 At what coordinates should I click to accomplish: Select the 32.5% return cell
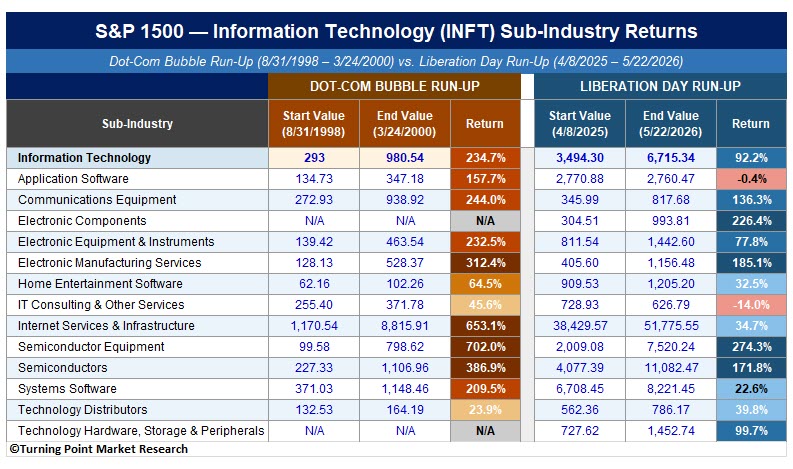pyautogui.click(x=752, y=284)
